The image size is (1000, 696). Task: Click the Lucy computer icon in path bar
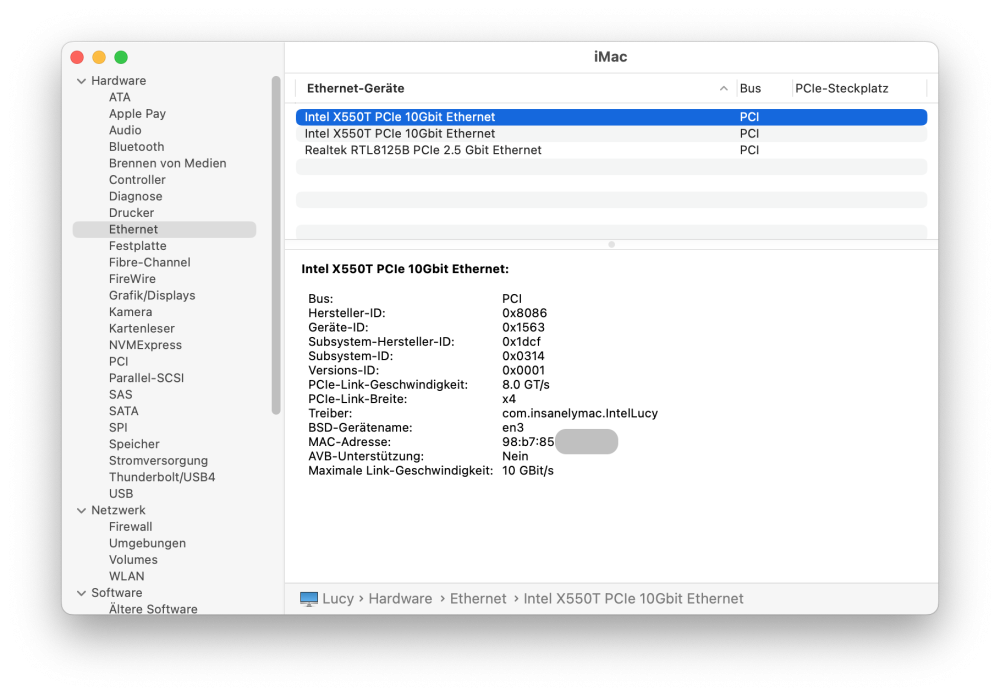tap(309, 598)
